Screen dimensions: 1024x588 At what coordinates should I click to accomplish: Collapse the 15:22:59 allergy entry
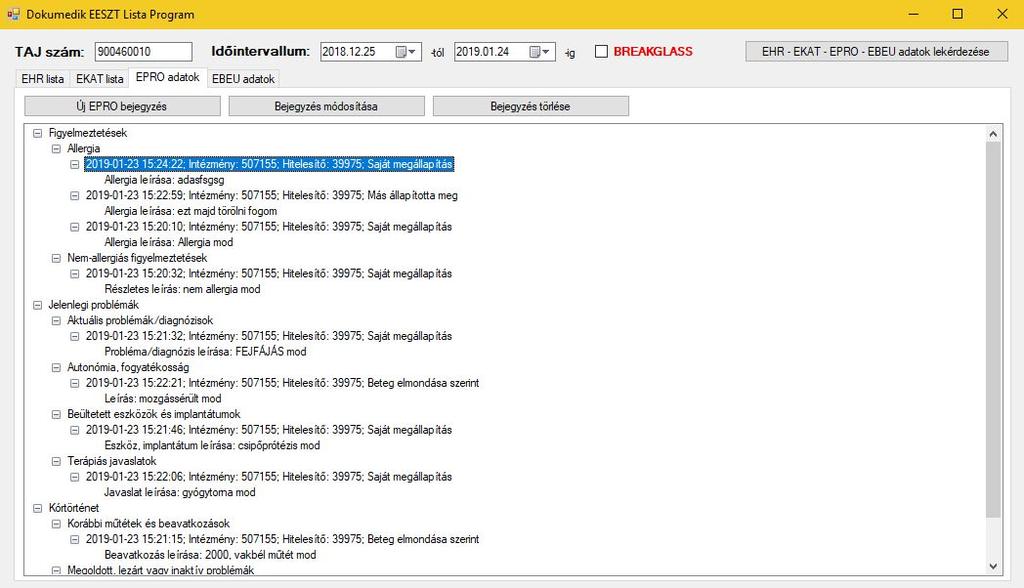click(x=74, y=195)
